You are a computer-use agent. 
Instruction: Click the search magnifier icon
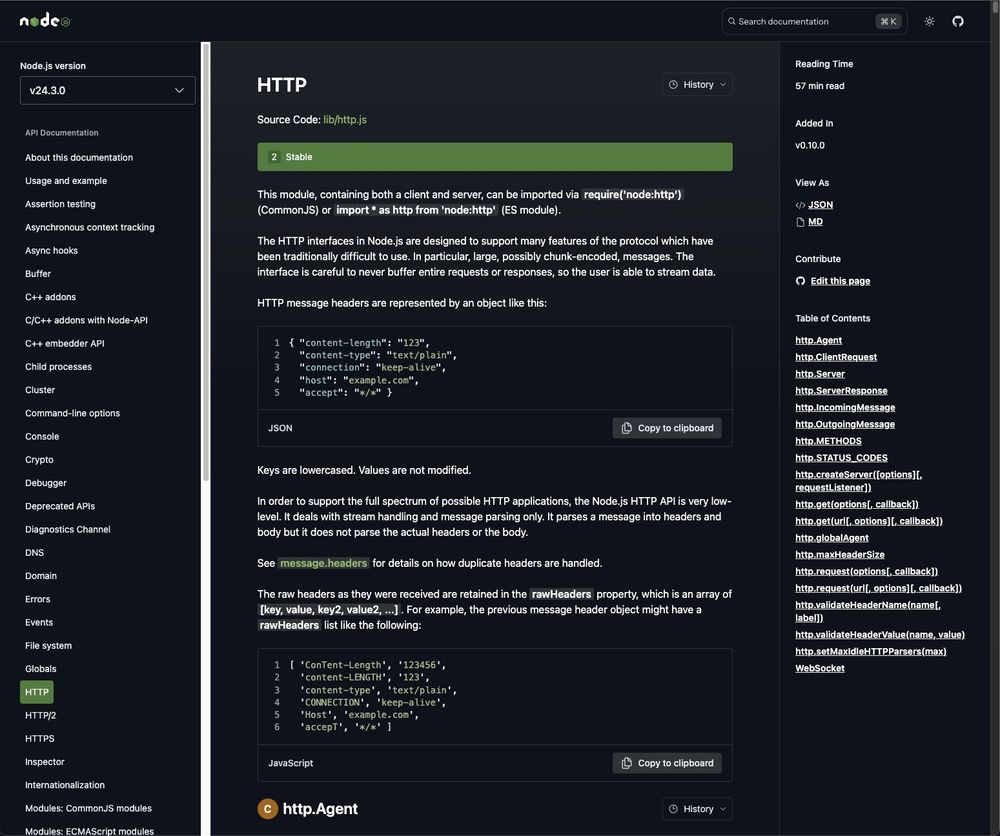732,21
